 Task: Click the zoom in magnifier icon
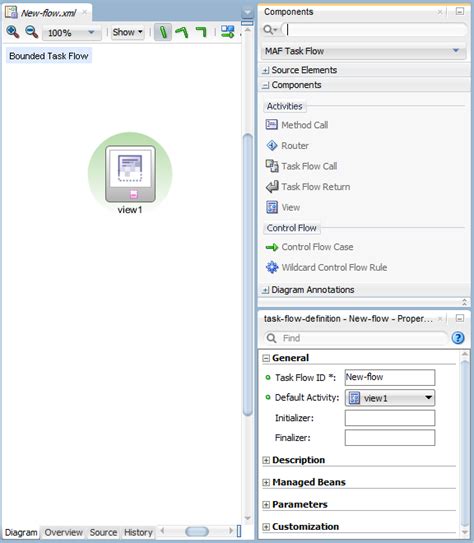12,32
